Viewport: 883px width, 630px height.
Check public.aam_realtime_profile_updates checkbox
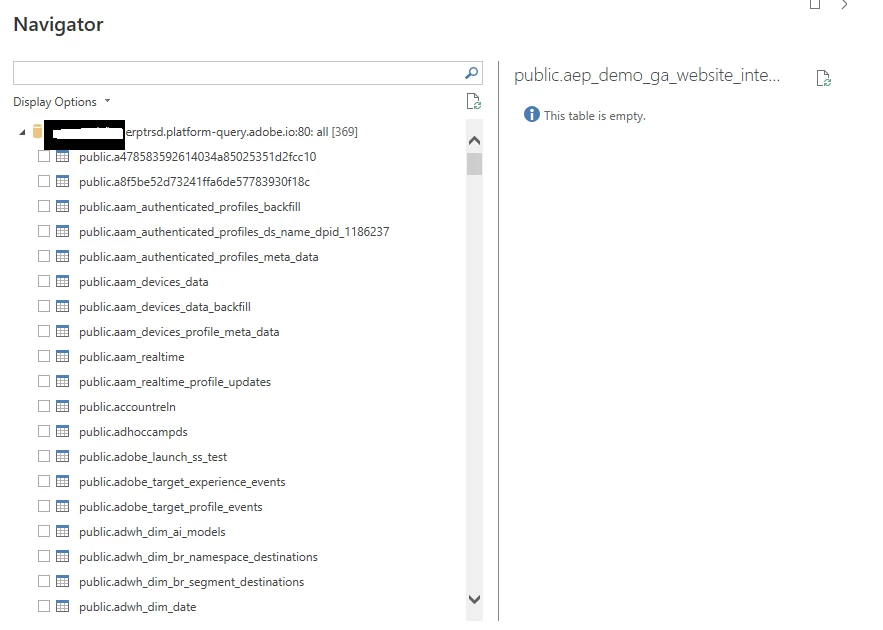[44, 381]
